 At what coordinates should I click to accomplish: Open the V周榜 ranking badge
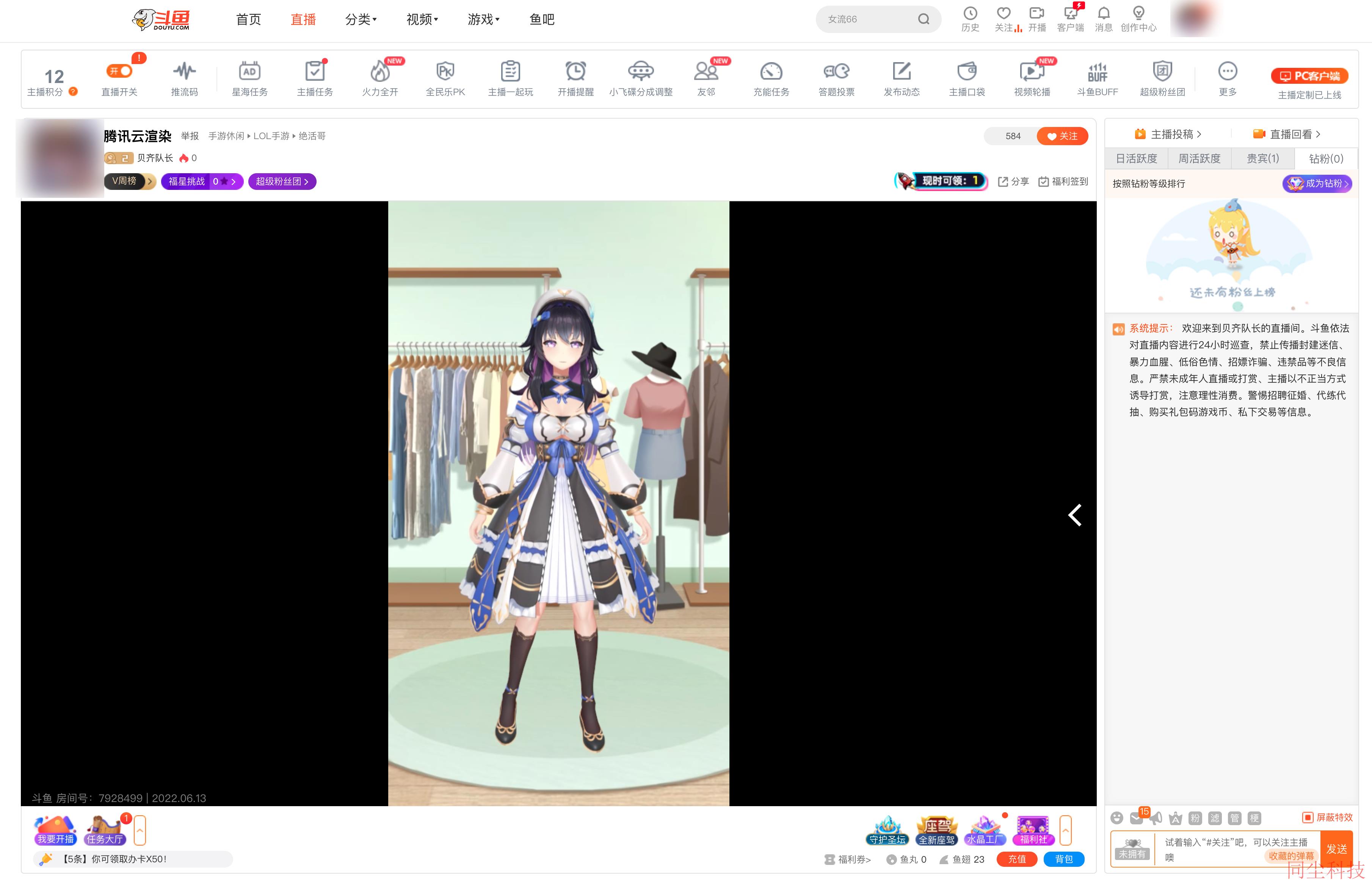[130, 181]
